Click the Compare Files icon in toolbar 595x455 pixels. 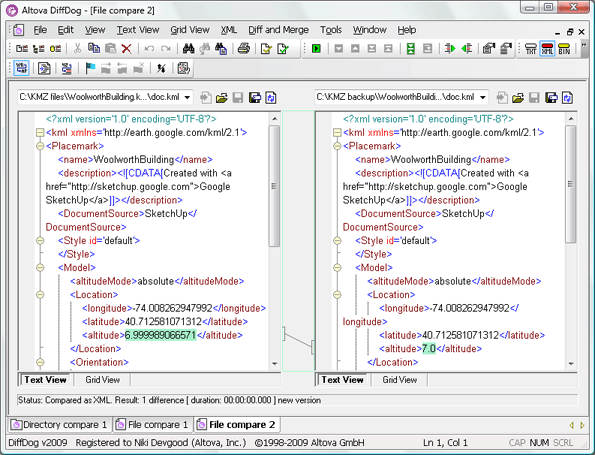pos(22,49)
